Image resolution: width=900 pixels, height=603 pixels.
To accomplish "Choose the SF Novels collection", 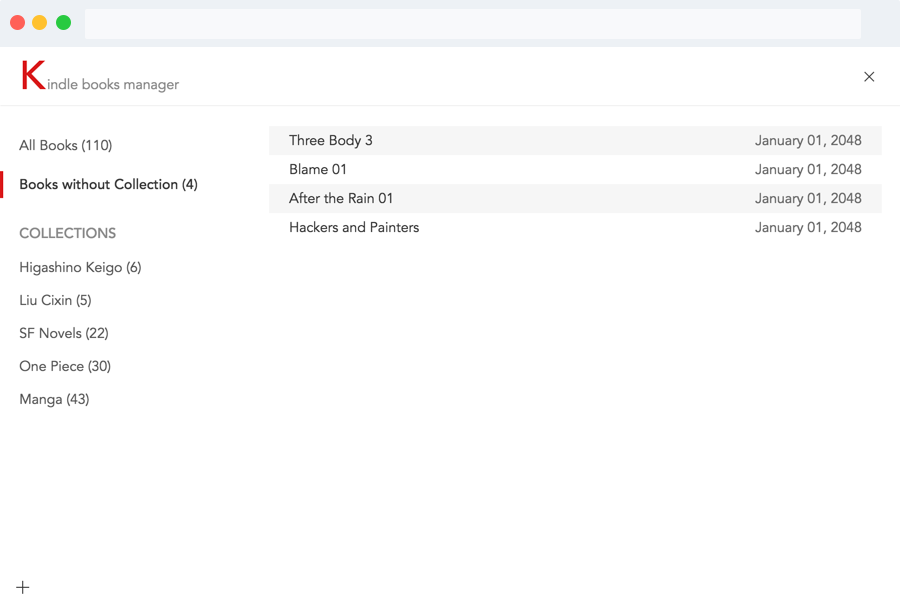I will [64, 333].
